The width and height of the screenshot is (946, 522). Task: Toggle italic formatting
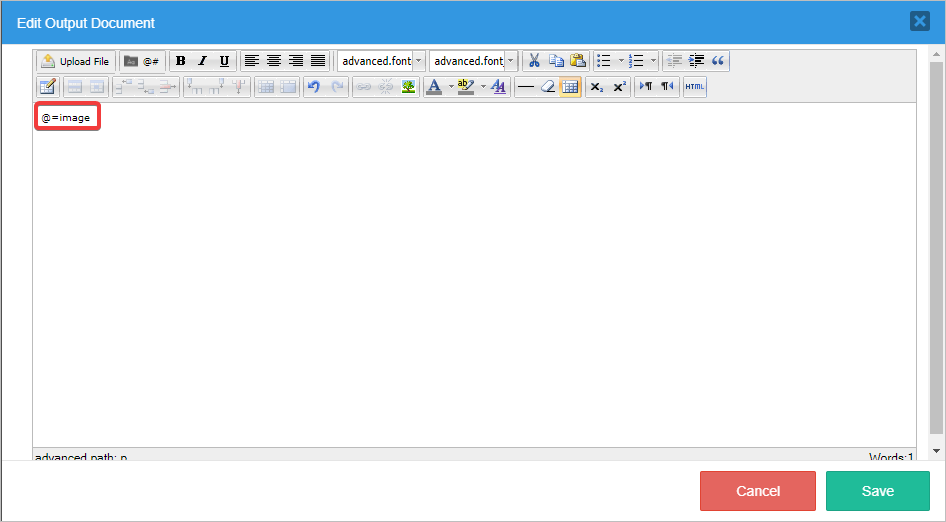(x=202, y=61)
